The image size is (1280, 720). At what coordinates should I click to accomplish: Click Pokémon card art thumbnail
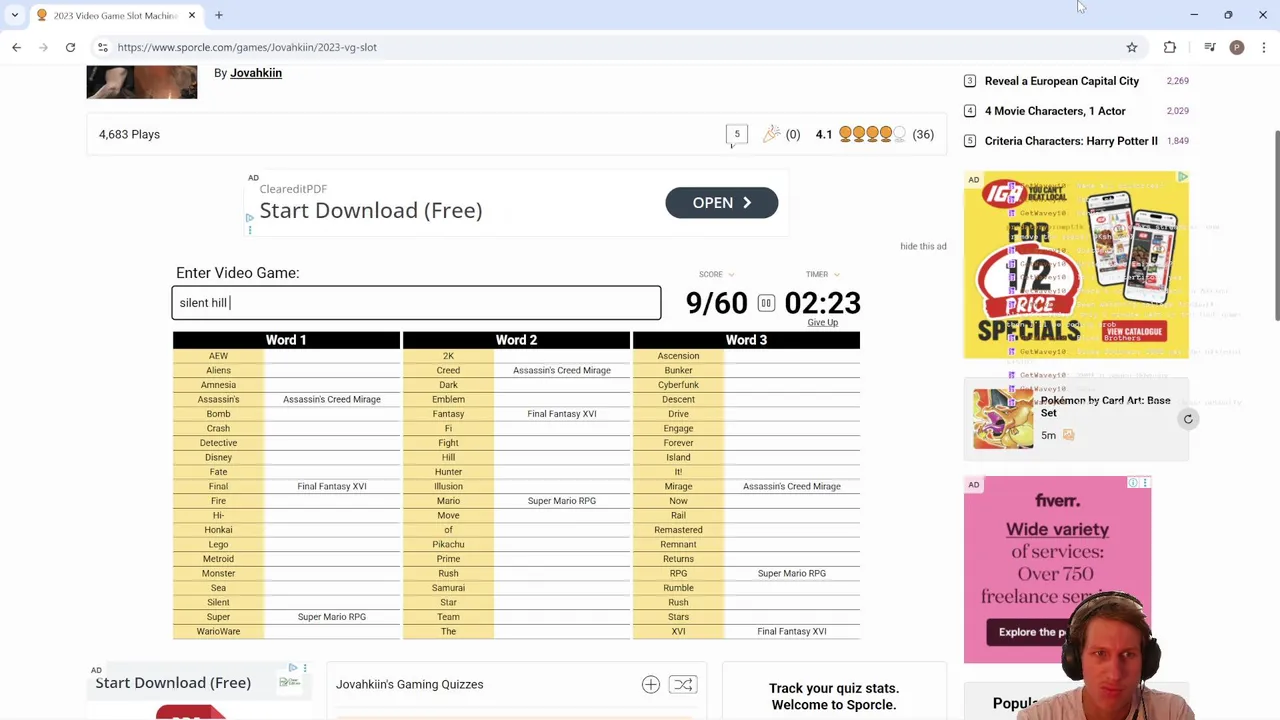pyautogui.click(x=1003, y=418)
